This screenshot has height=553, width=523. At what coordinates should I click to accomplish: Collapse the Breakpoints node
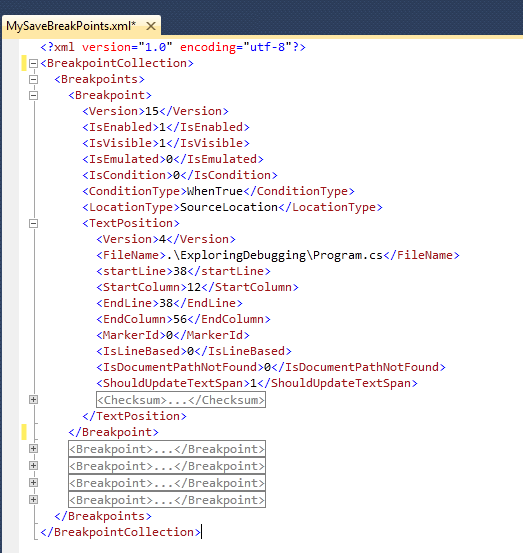tap(34, 79)
